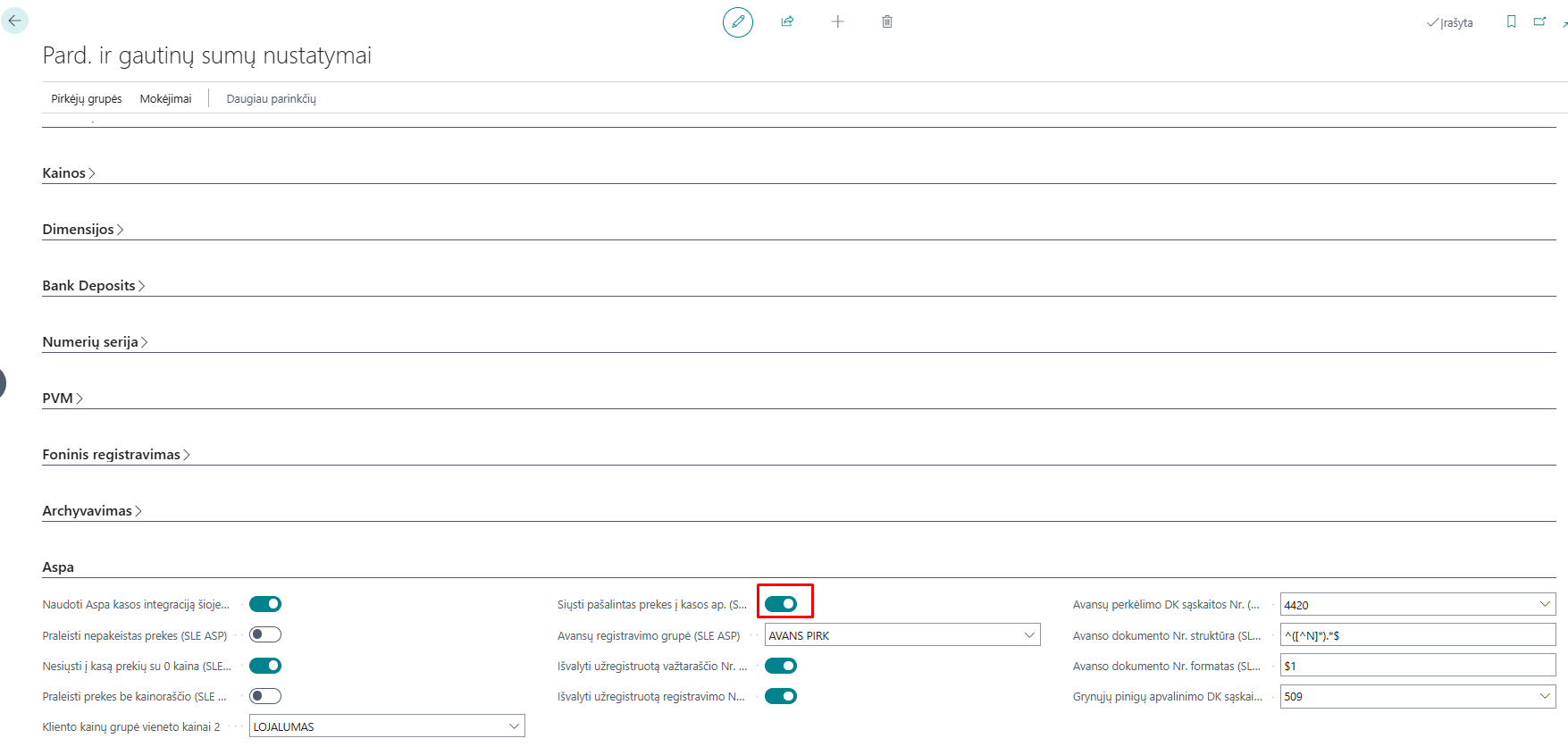Open the Mokėjimai menu

click(165, 98)
